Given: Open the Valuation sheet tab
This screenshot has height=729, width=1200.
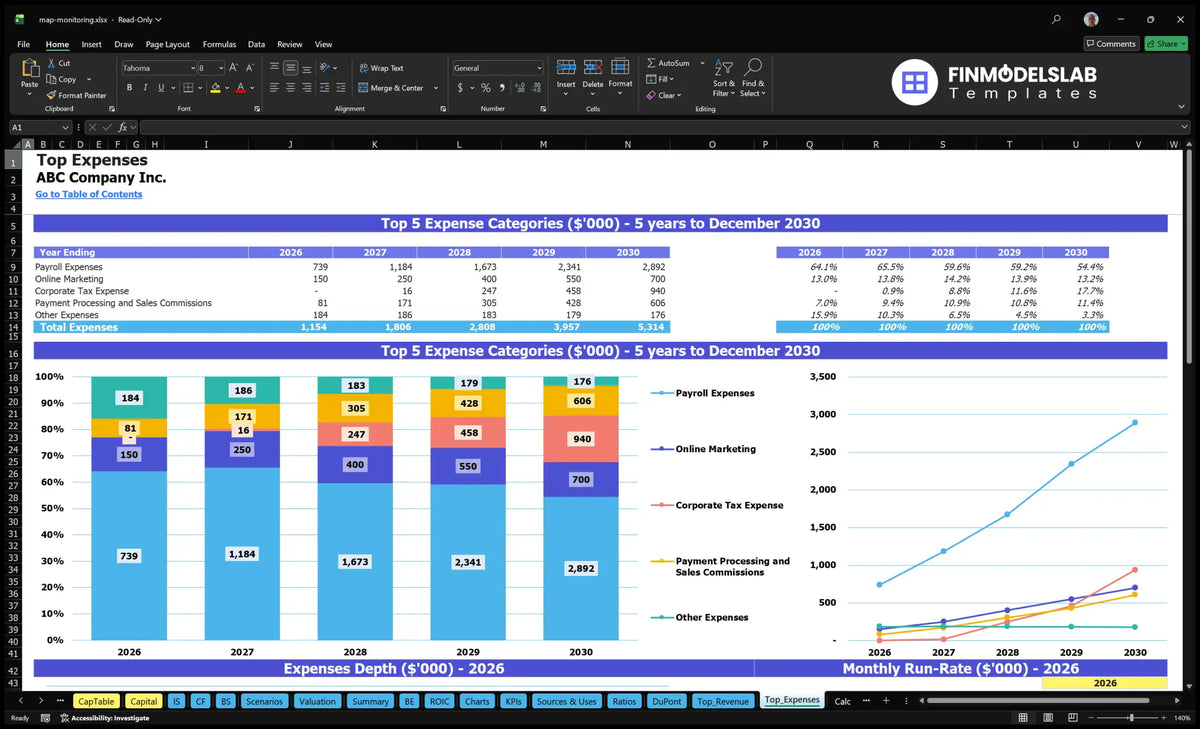Looking at the screenshot, I should click(x=317, y=701).
